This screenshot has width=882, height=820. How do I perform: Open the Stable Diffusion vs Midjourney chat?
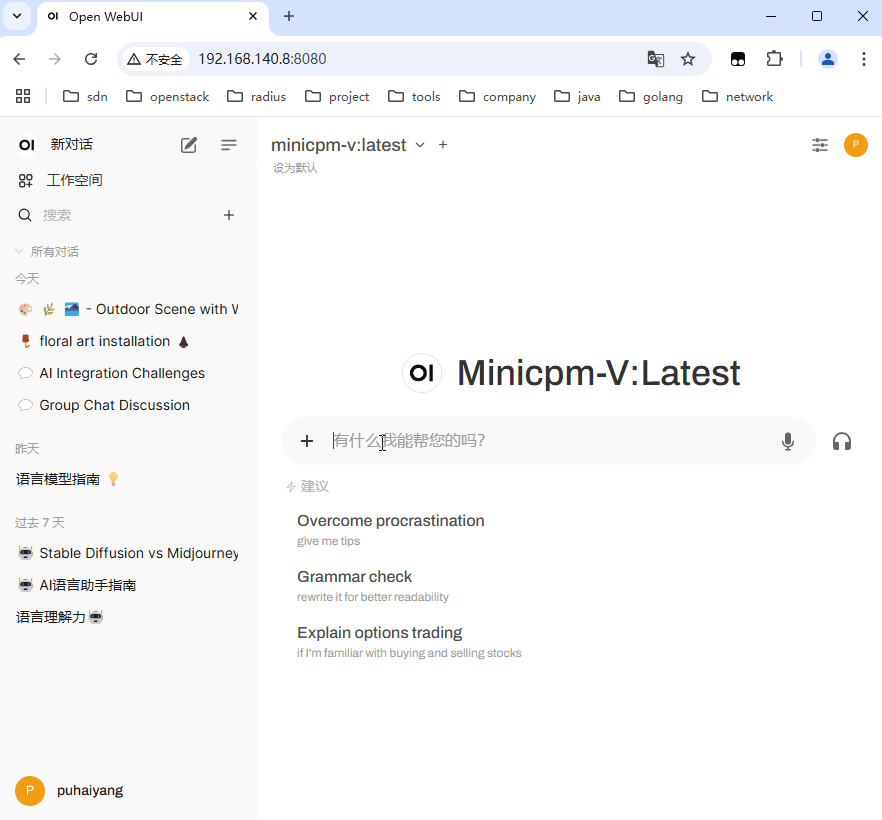pos(128,553)
